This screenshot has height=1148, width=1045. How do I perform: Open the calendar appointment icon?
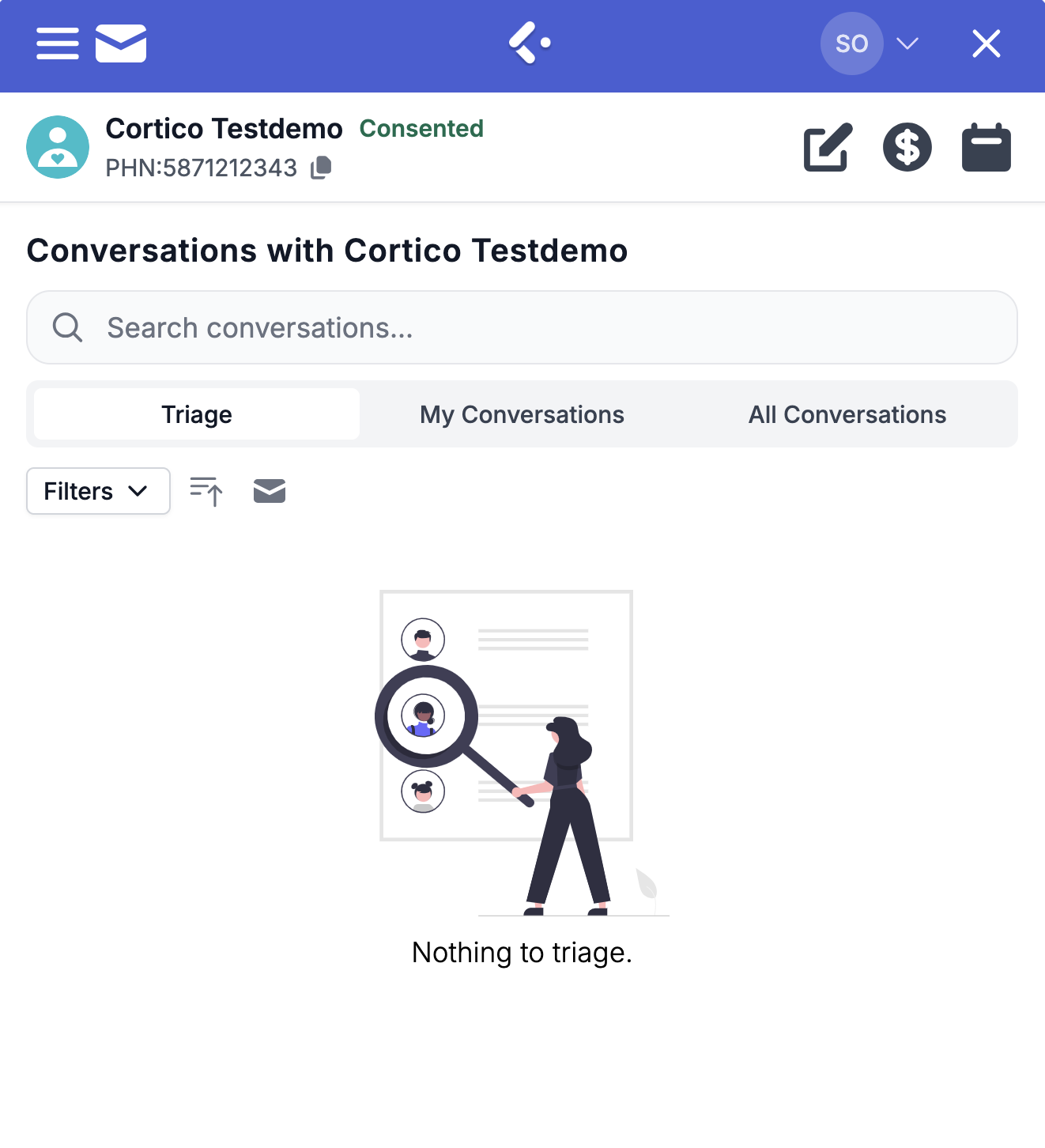click(x=986, y=147)
